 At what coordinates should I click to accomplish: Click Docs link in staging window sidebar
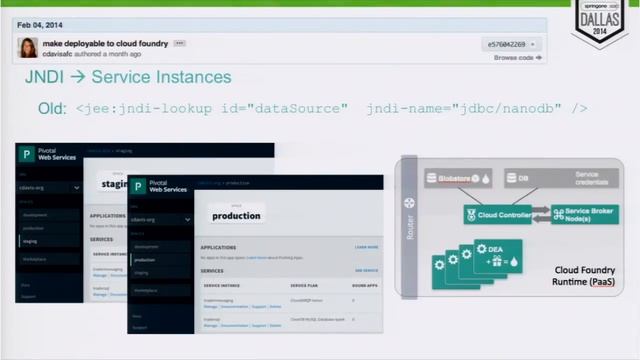pos(25,285)
